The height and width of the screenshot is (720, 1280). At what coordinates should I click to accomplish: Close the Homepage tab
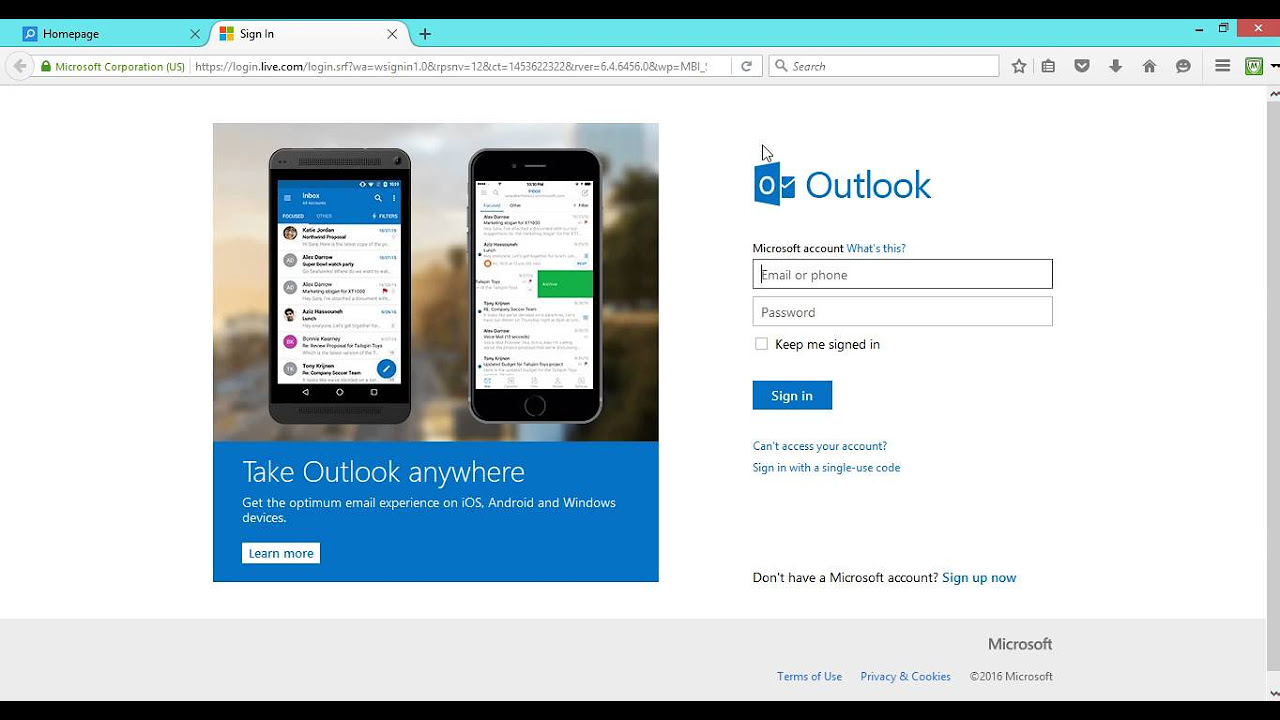[195, 34]
